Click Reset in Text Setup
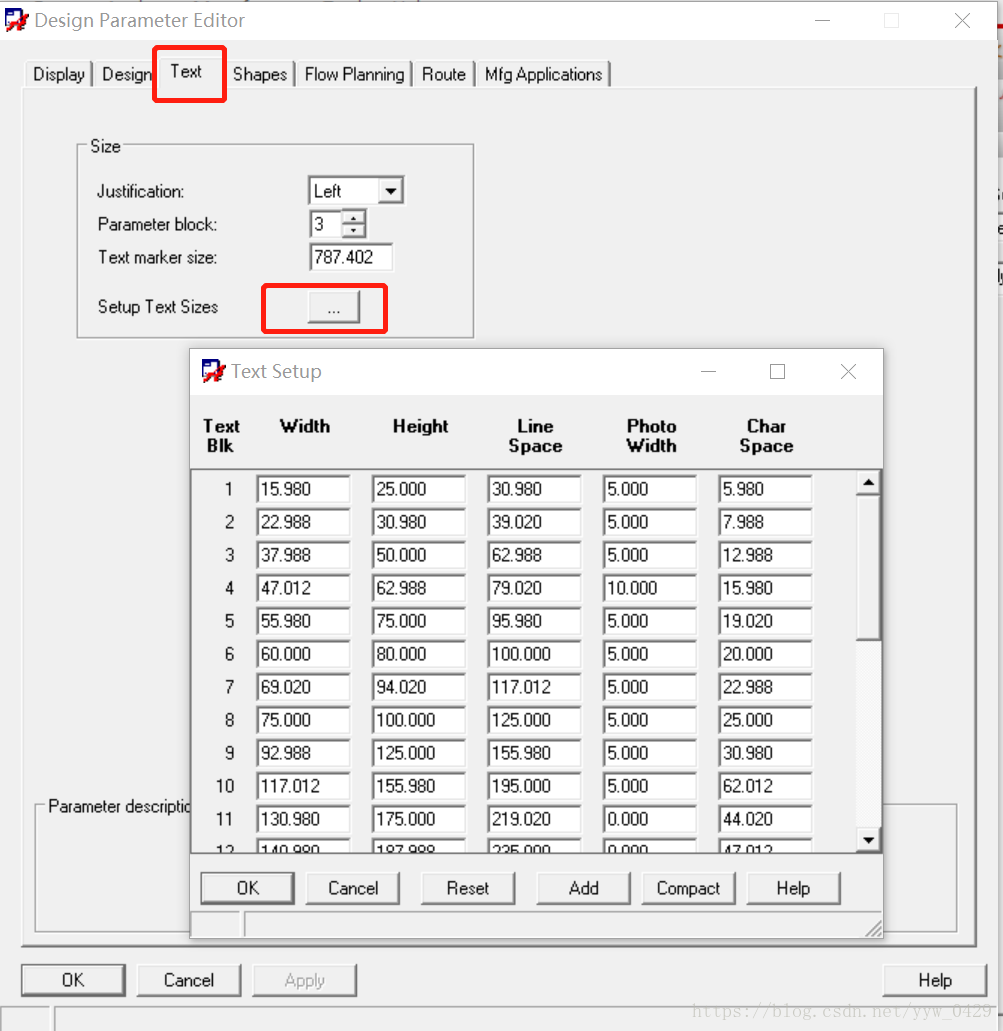 tap(468, 888)
